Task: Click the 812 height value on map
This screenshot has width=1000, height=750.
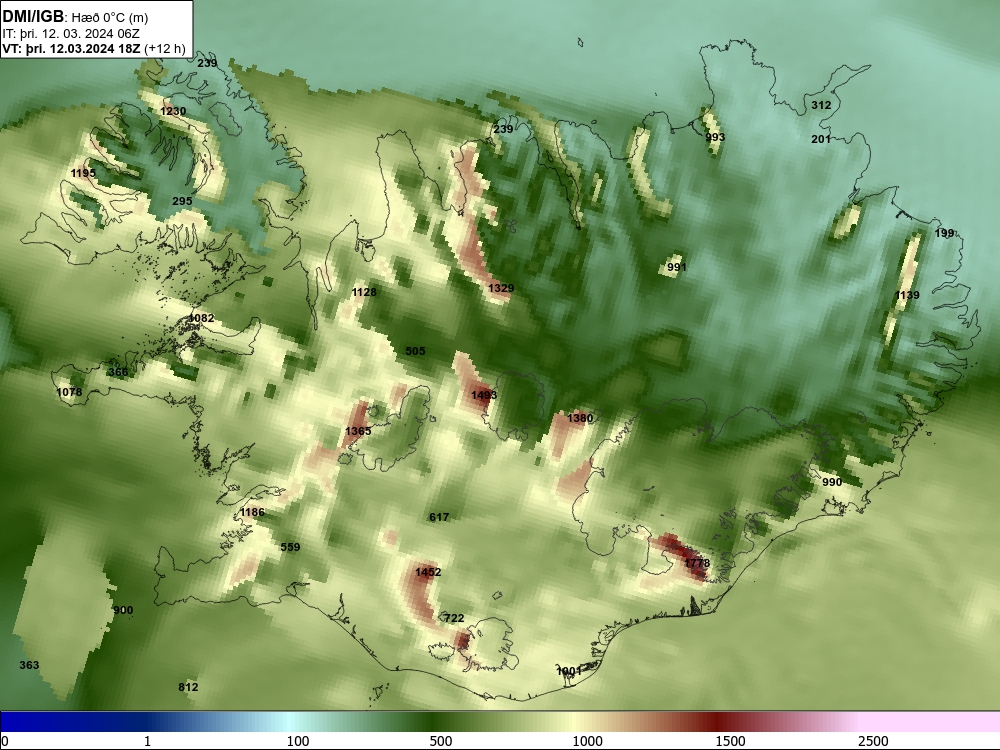Action: click(188, 687)
